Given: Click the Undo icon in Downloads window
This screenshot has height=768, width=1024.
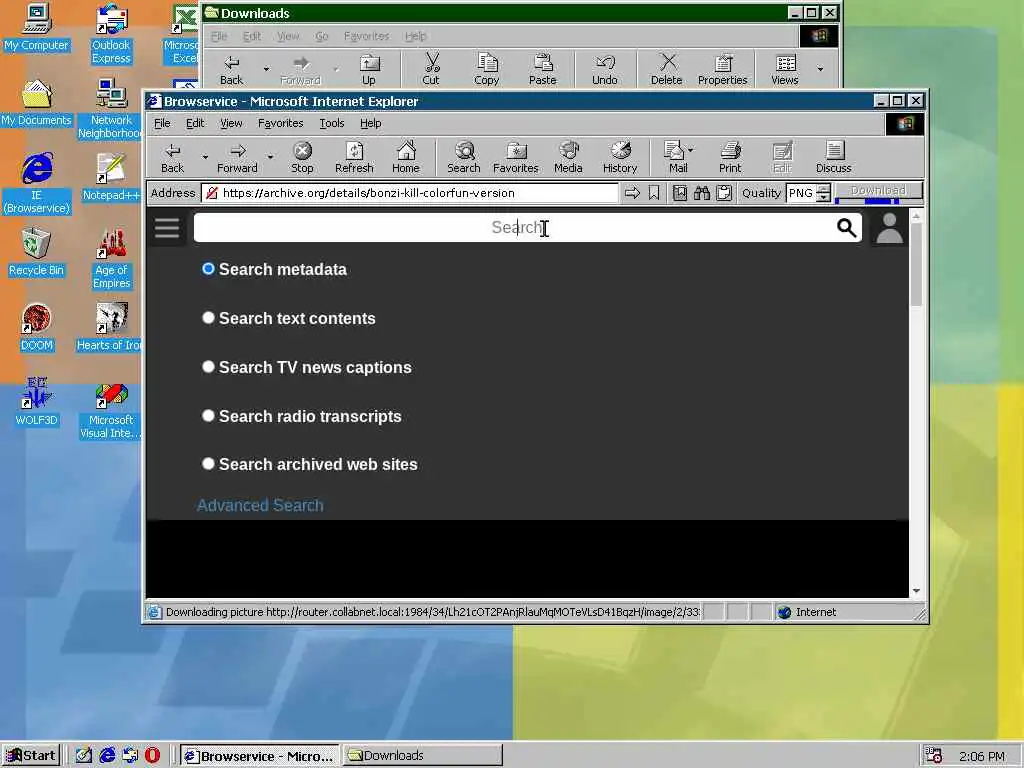Looking at the screenshot, I should (x=605, y=69).
